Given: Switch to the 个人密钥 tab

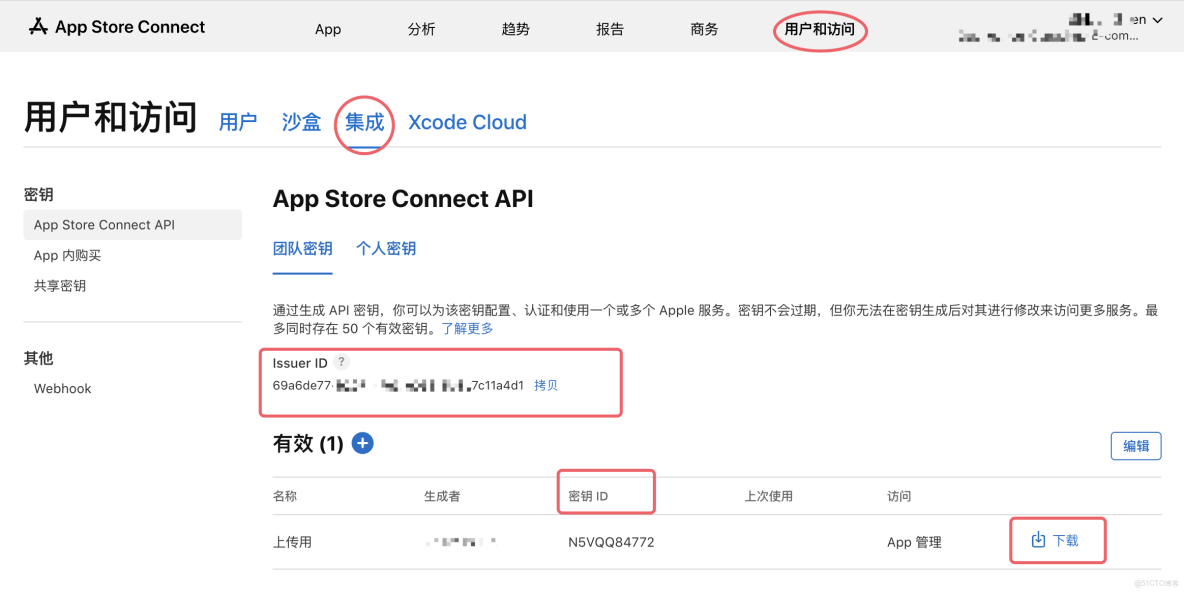Looking at the screenshot, I should click(x=386, y=248).
